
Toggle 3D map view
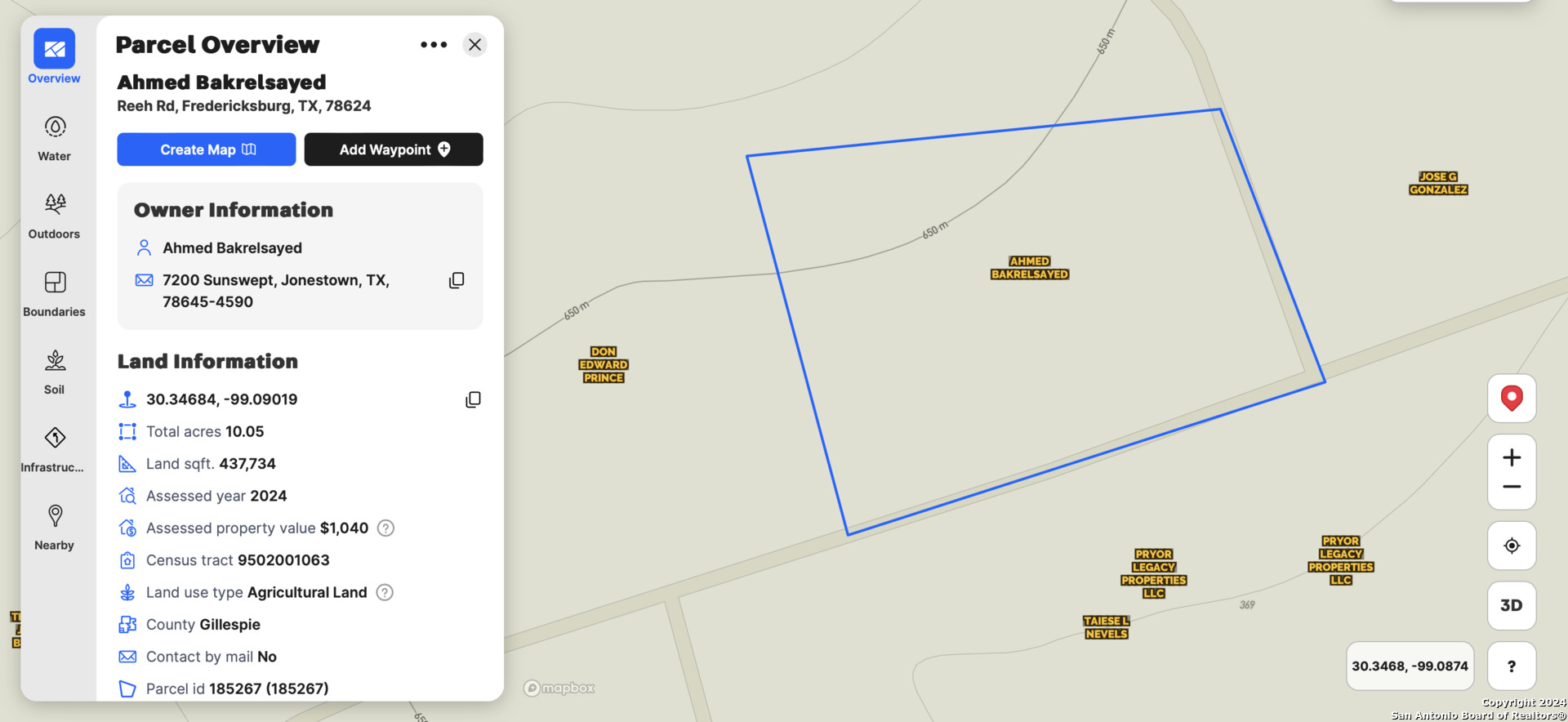[x=1512, y=605]
